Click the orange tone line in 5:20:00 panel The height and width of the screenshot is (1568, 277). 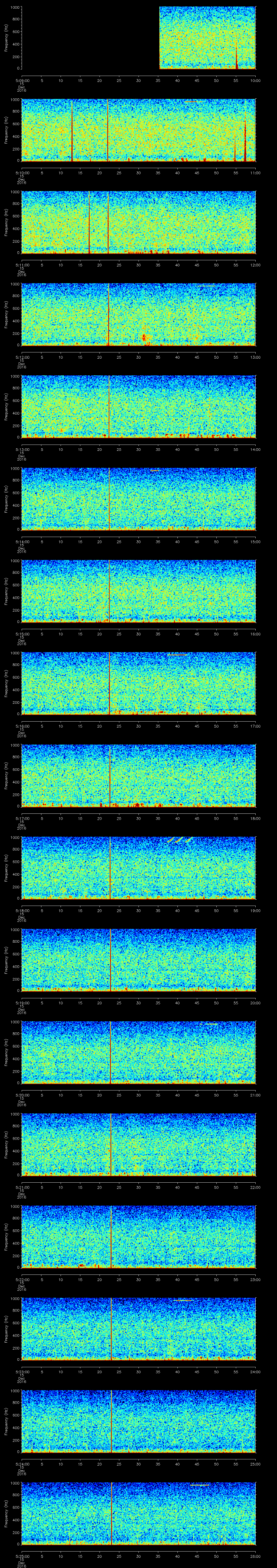coord(209,1024)
